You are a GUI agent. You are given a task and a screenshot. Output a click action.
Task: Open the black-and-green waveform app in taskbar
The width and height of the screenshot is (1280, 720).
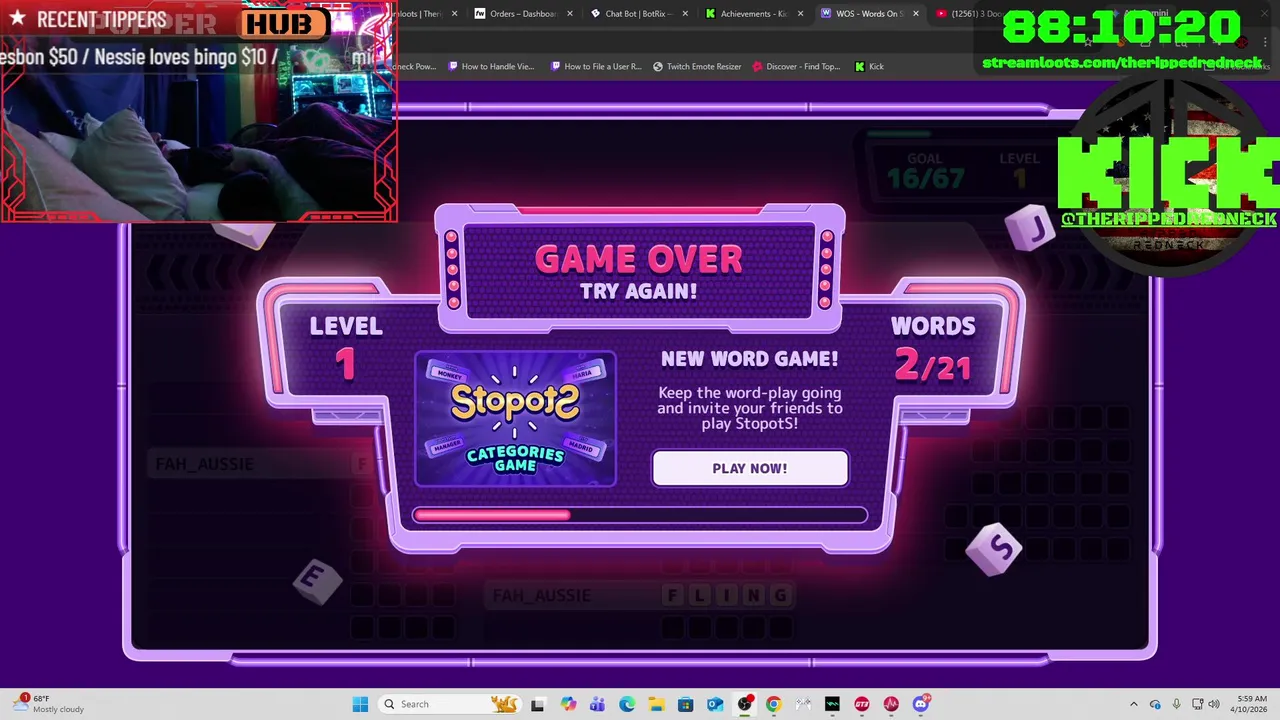832,704
